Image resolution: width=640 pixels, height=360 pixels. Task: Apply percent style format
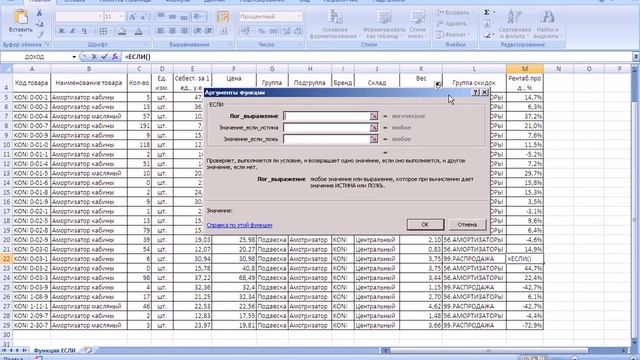click(262, 31)
